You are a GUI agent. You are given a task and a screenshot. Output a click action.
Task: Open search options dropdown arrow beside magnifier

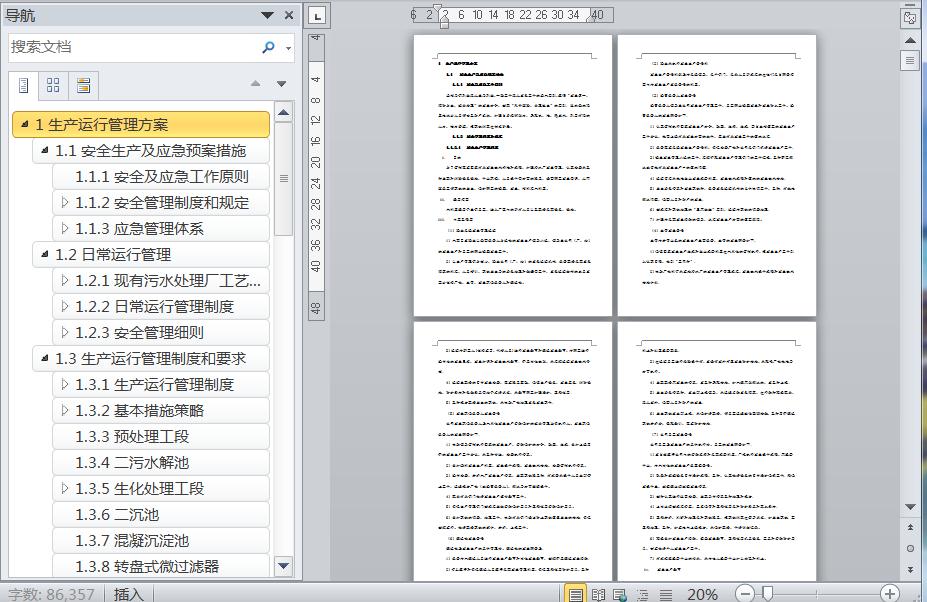(x=289, y=48)
